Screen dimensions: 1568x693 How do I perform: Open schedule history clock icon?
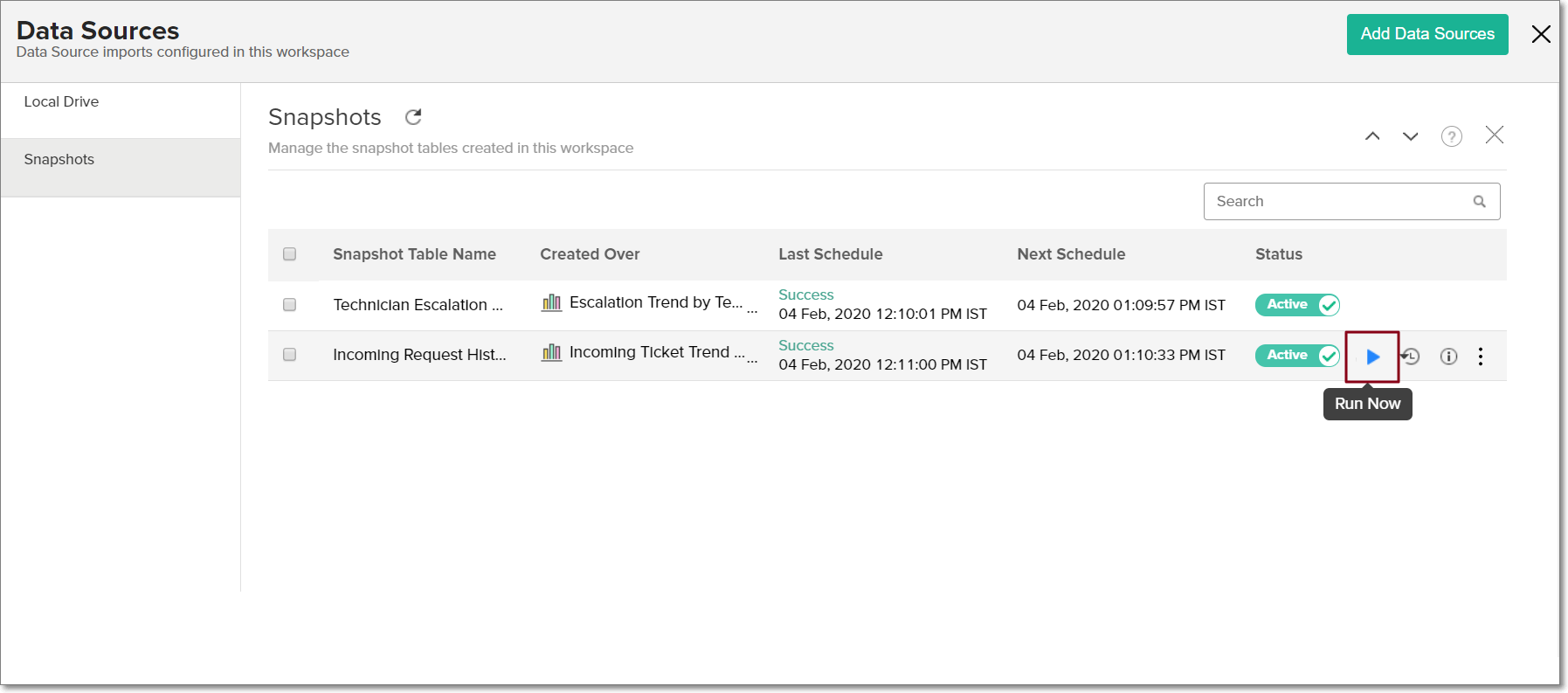(x=1411, y=357)
